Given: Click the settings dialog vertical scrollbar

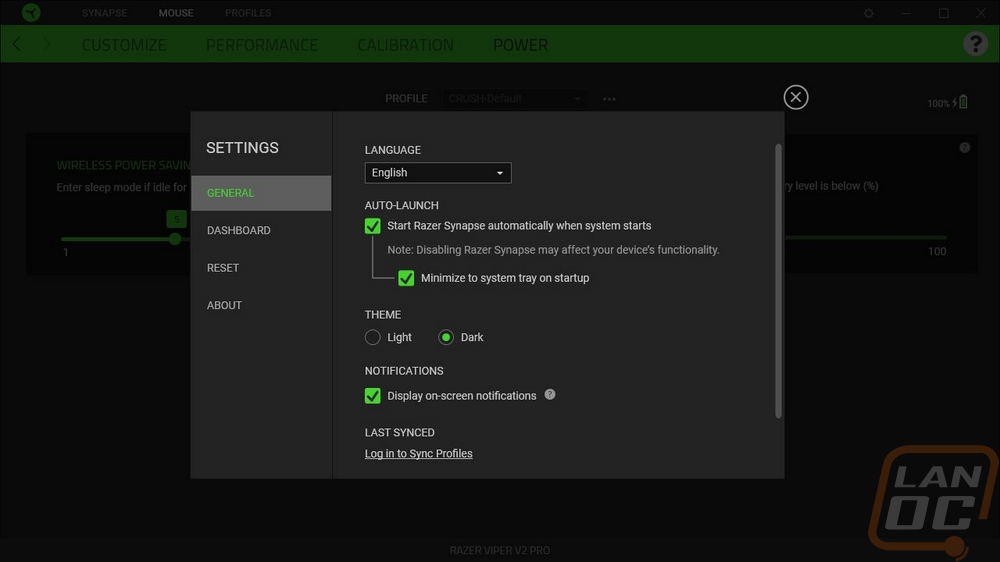Looking at the screenshot, I should pyautogui.click(x=778, y=281).
